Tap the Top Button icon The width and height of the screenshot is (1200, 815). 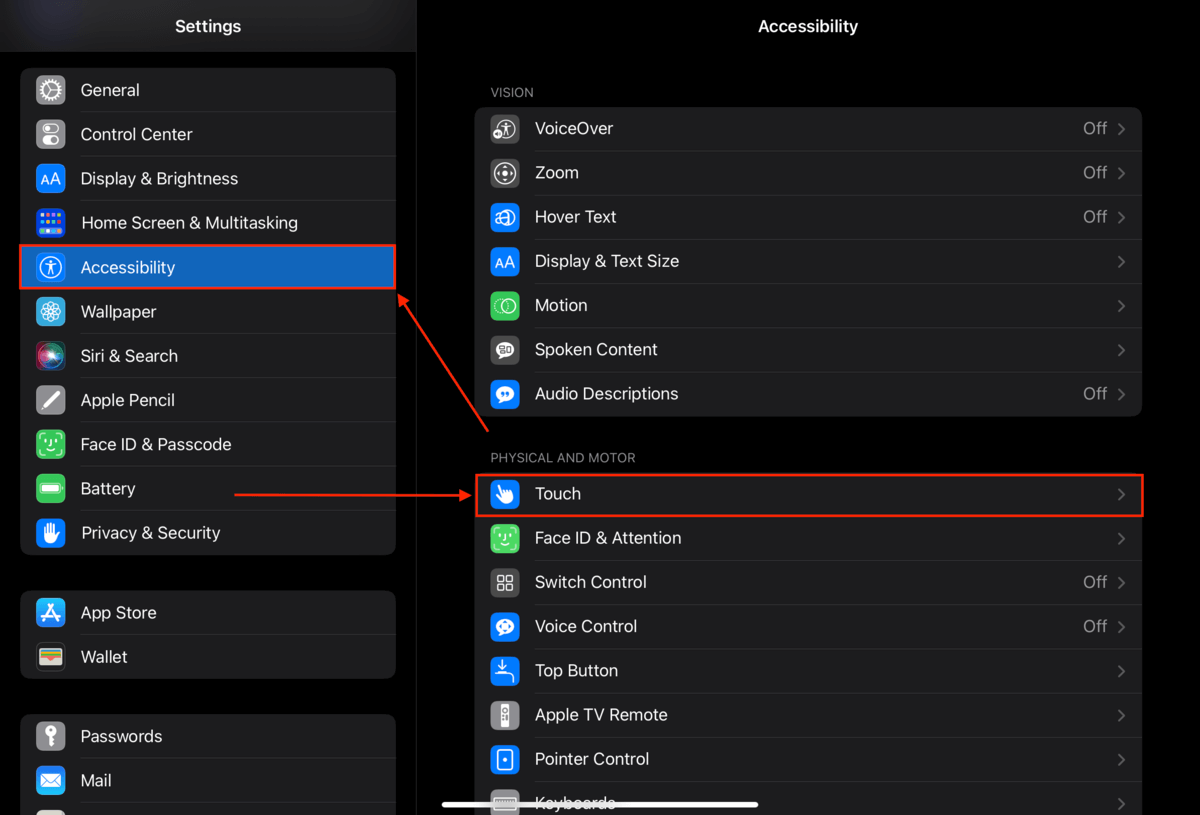tap(505, 671)
